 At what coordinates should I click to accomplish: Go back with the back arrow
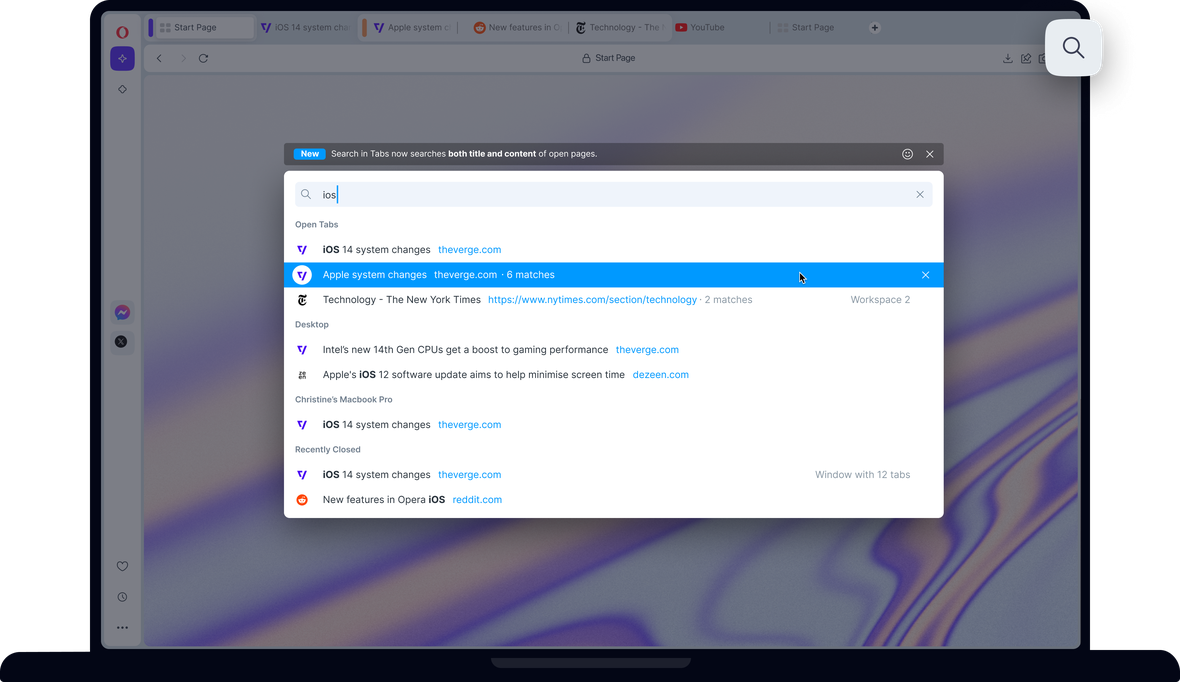[x=159, y=58]
